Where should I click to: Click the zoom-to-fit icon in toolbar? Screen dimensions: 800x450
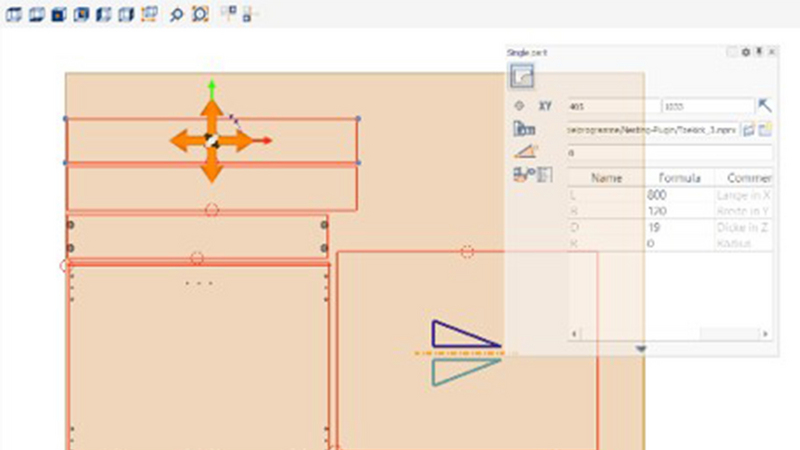click(x=199, y=15)
